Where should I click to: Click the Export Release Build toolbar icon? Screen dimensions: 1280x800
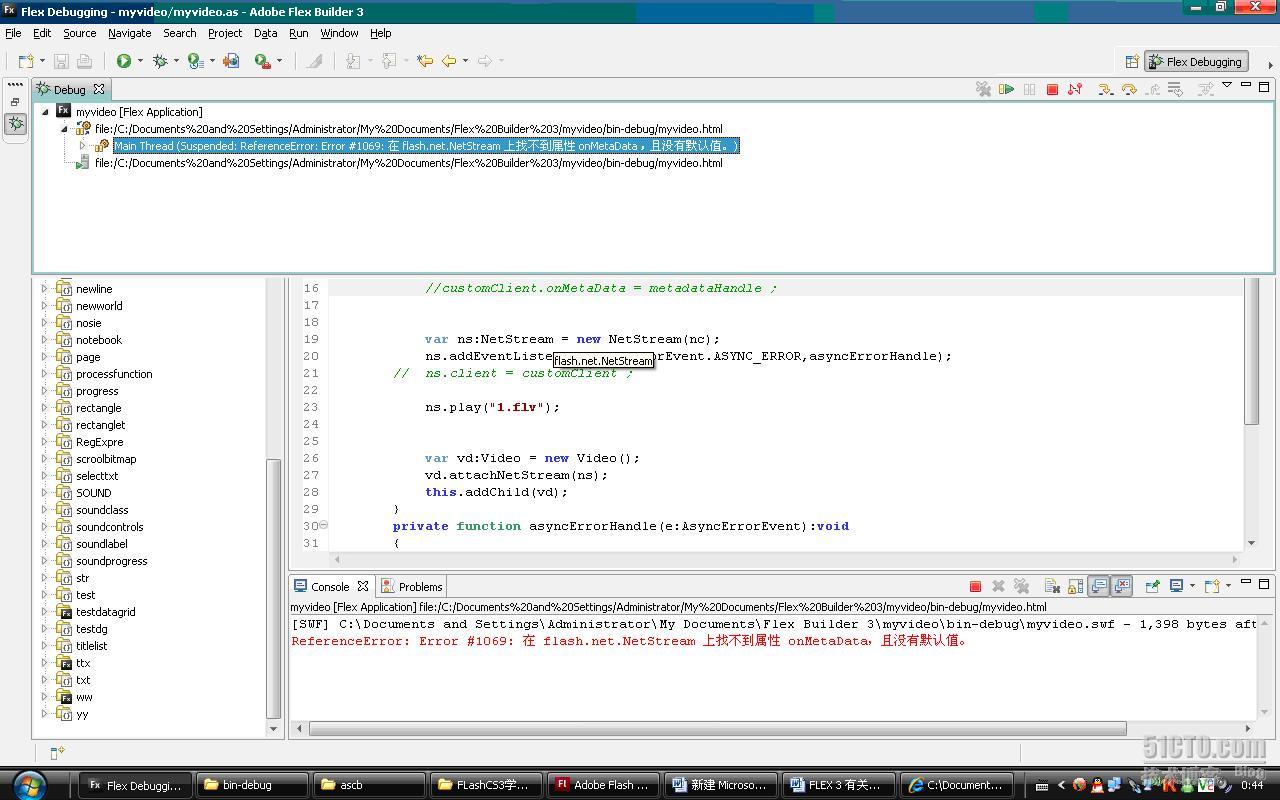pyautogui.click(x=231, y=61)
